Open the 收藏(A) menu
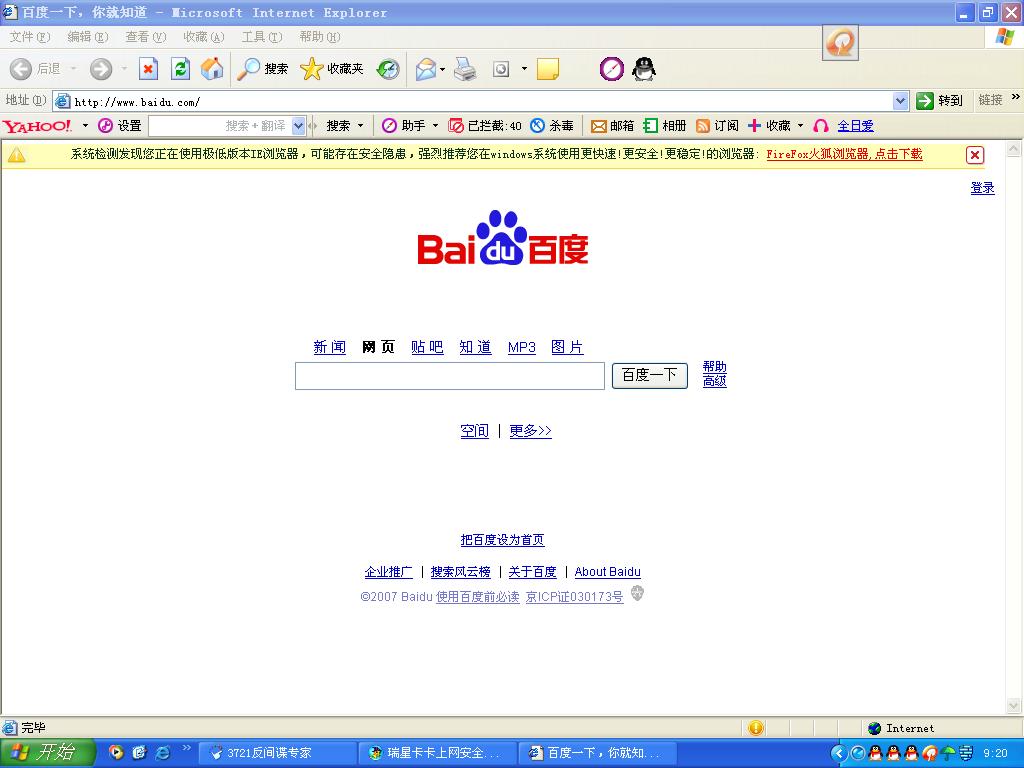This screenshot has width=1024, height=768. (204, 37)
